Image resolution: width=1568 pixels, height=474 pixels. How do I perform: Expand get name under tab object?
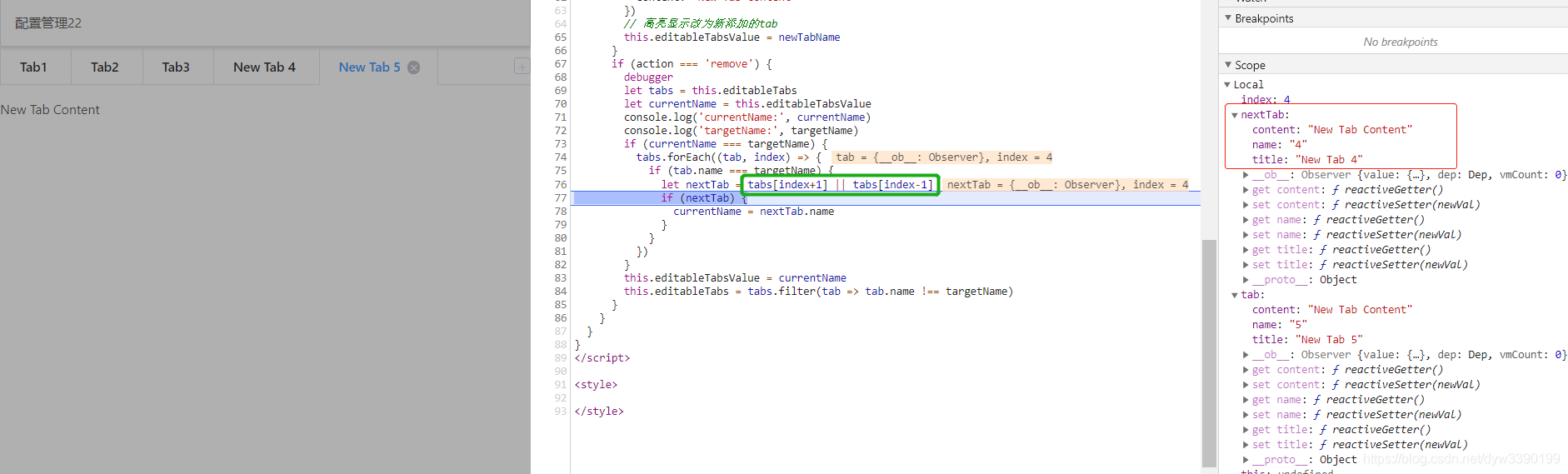click(x=1246, y=400)
